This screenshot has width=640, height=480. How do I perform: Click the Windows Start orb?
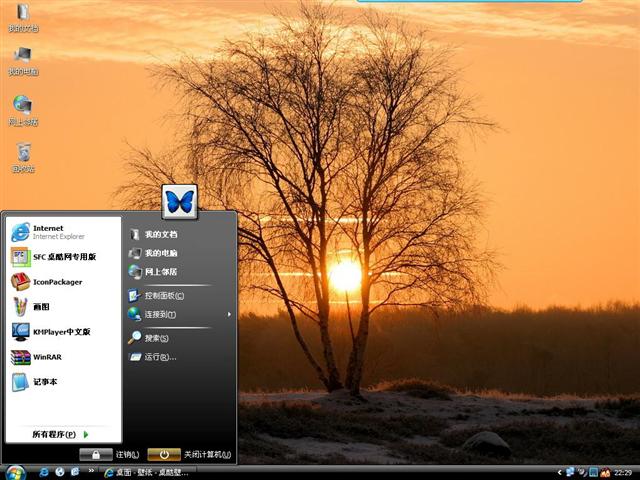[15, 473]
